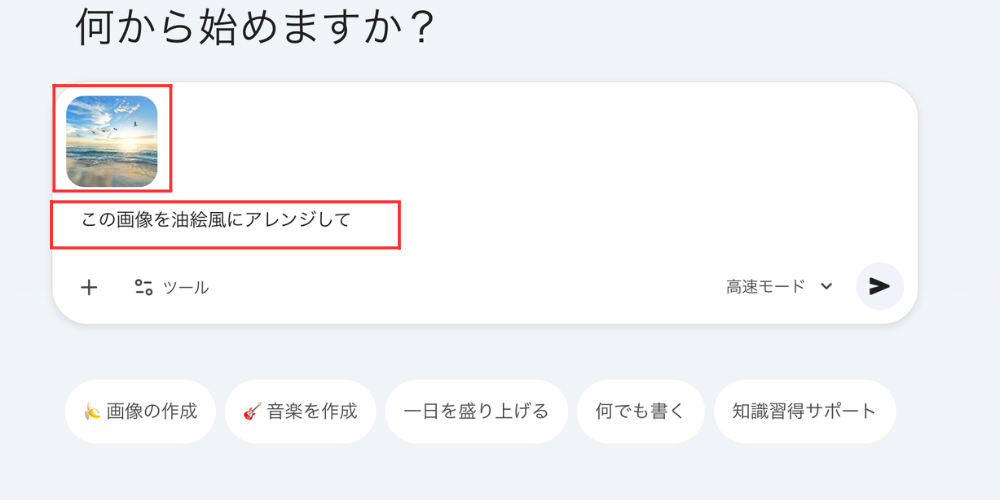Screen dimensions: 1000x500
Task: Click the sliders icon beside ツール
Action: pos(143,288)
